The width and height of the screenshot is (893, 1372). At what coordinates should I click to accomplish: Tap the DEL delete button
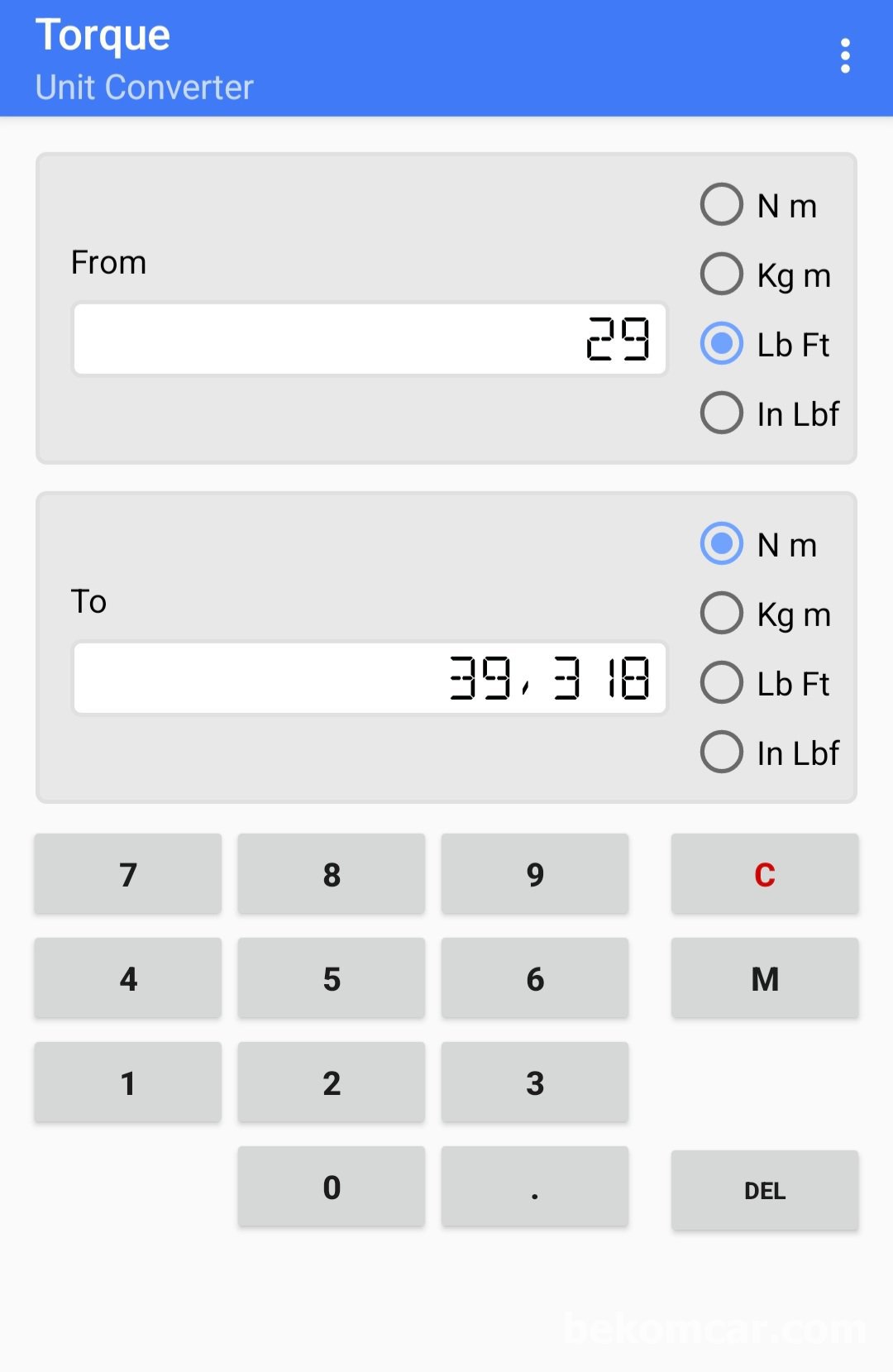tap(764, 1190)
